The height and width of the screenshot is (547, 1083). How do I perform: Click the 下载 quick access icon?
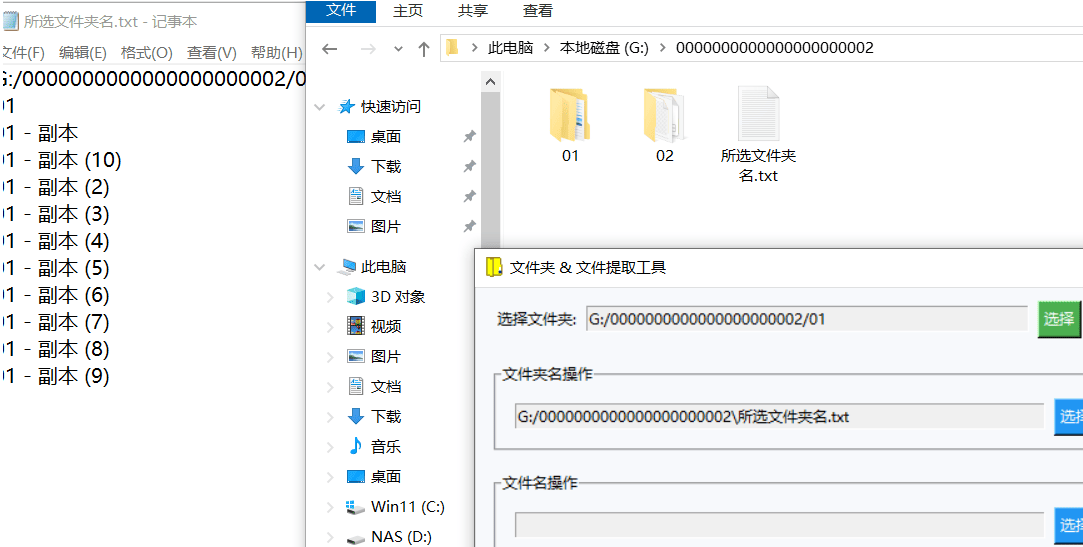pos(356,167)
